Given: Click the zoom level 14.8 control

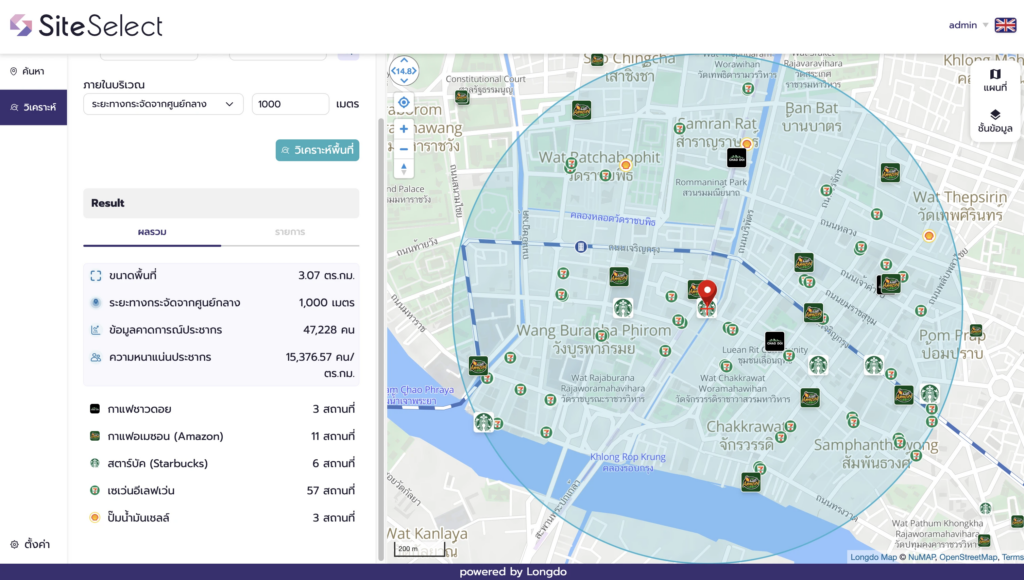Looking at the screenshot, I should (404, 71).
